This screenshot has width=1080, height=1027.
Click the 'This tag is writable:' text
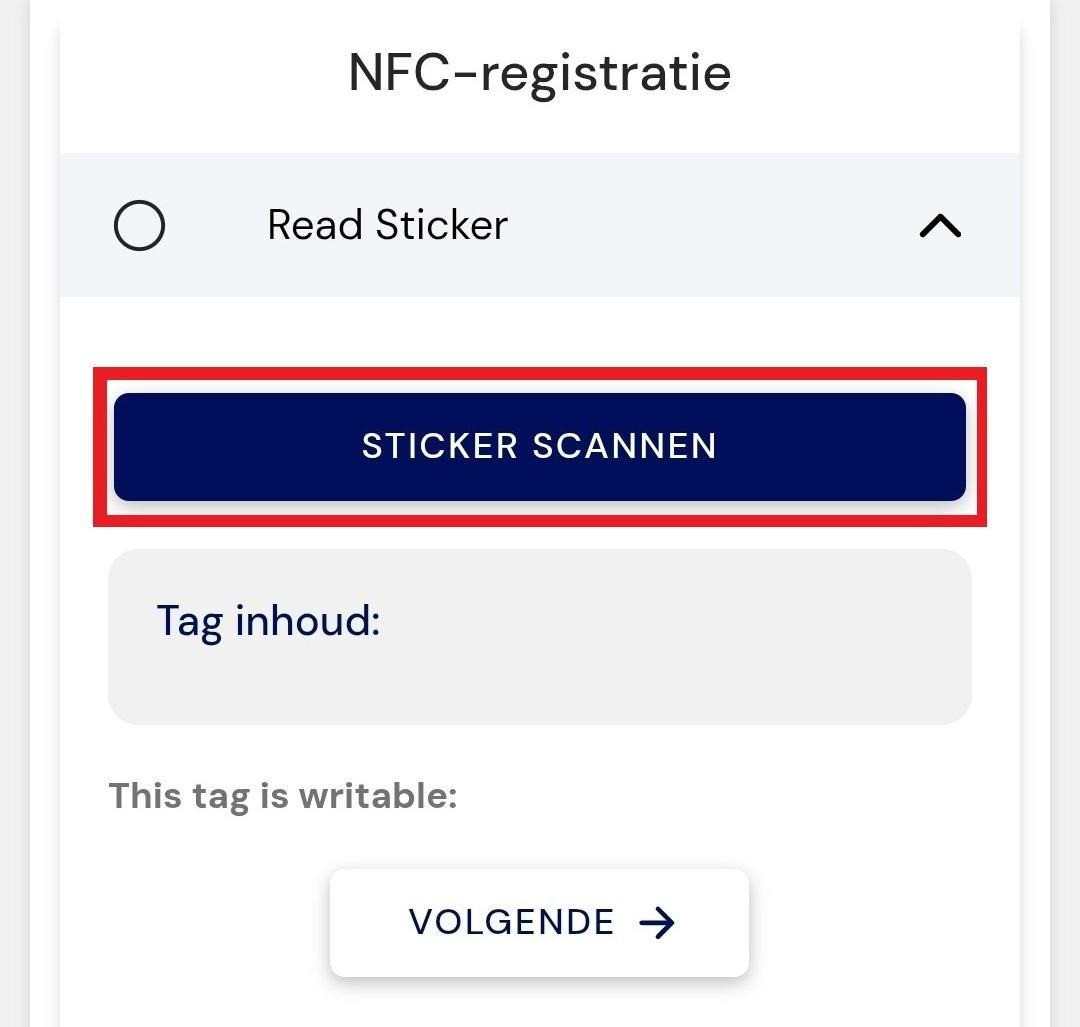tap(283, 796)
